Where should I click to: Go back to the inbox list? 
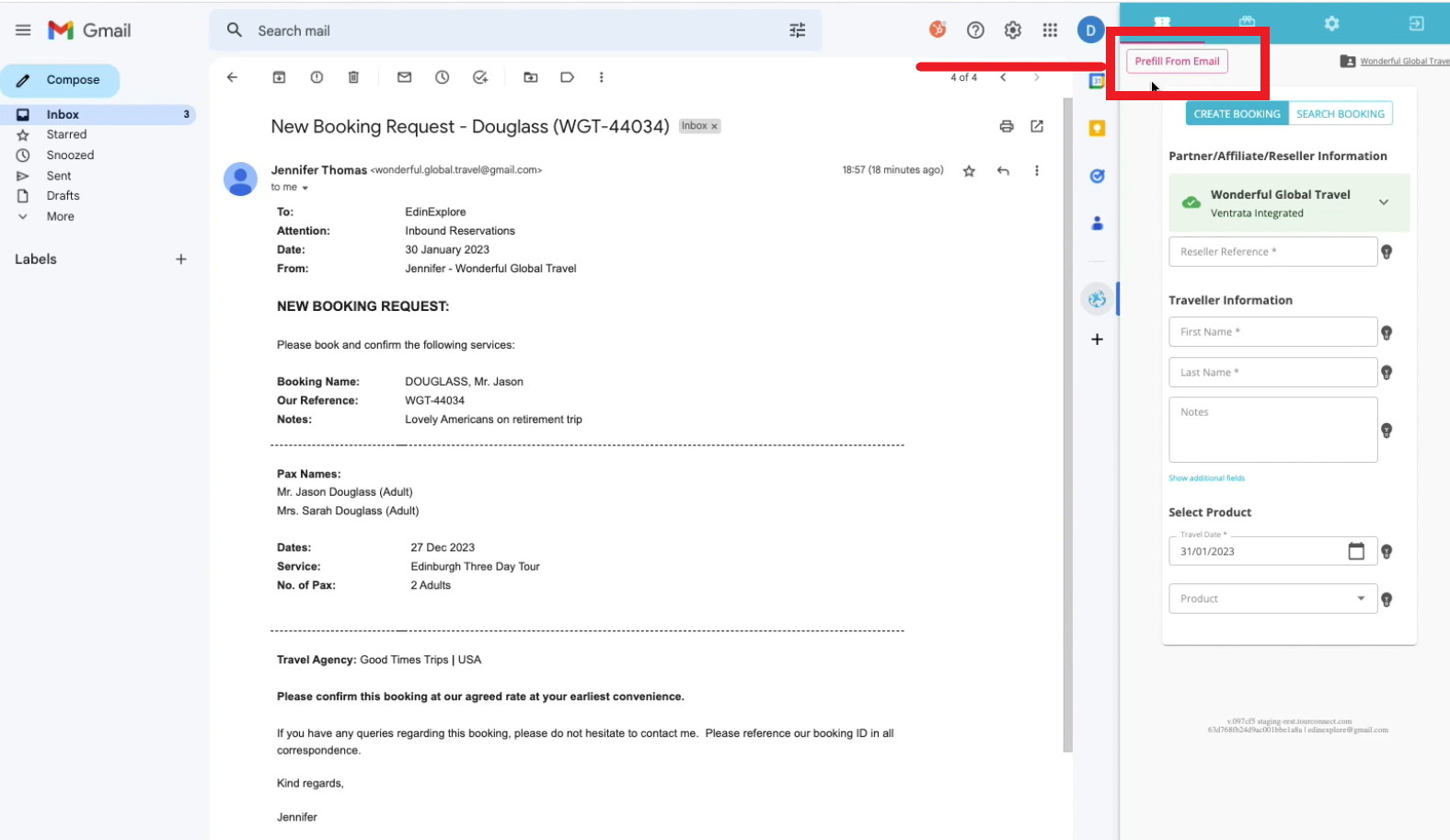[x=232, y=77]
